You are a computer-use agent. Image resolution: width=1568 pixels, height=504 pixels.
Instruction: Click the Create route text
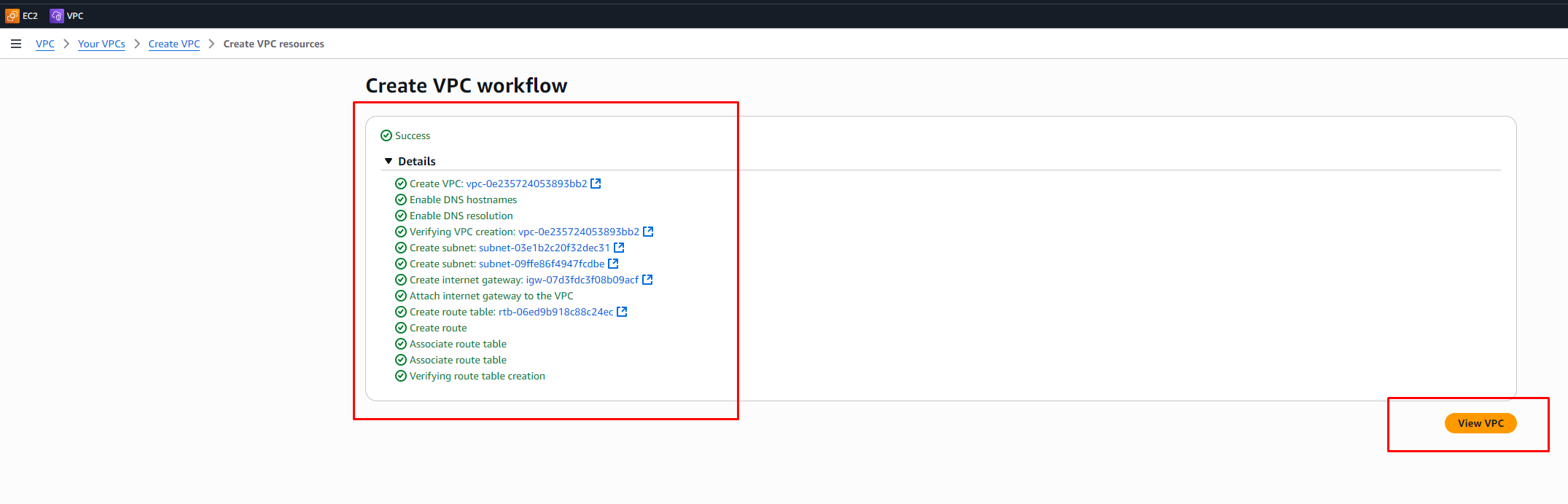tap(438, 328)
